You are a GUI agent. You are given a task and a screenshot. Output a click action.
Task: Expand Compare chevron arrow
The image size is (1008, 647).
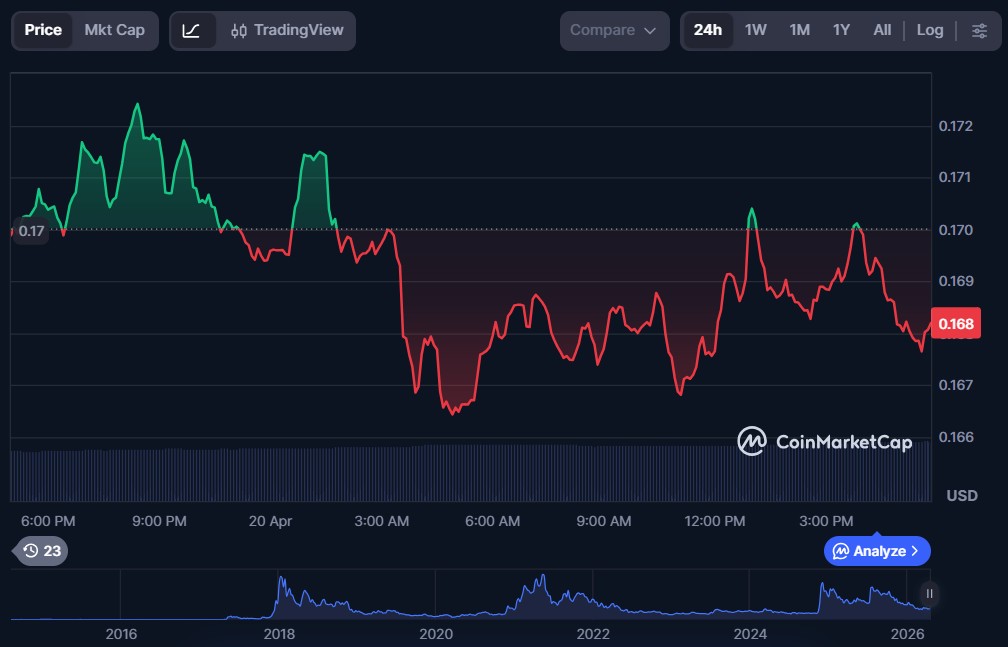650,31
